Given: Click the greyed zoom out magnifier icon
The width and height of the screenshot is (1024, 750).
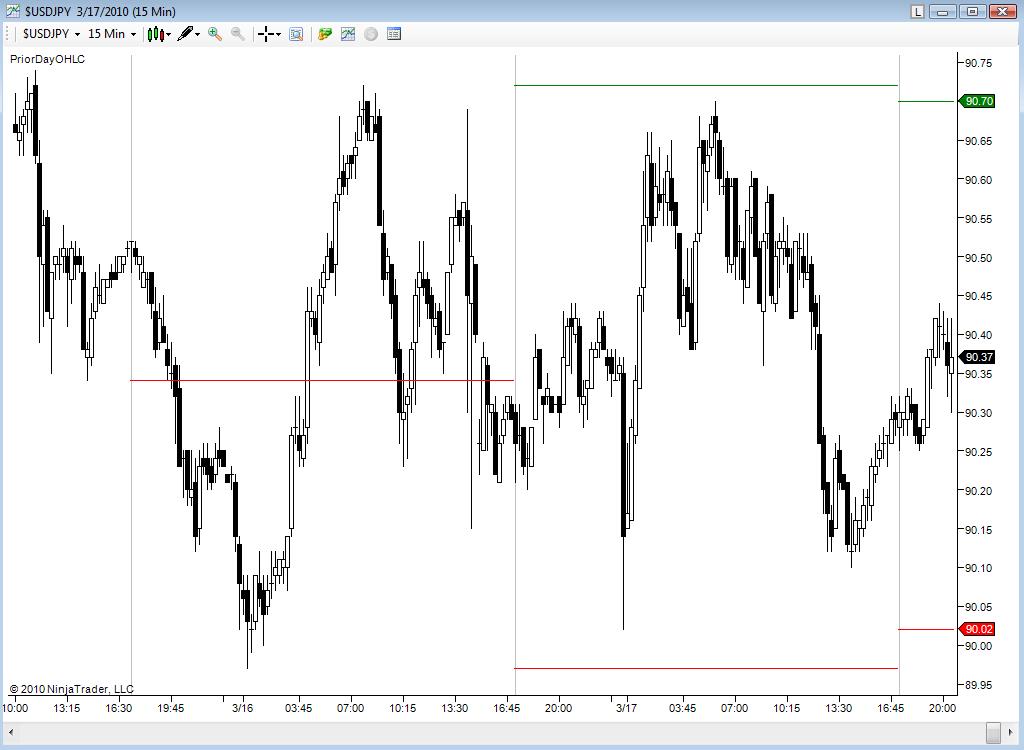Looking at the screenshot, I should [x=238, y=34].
